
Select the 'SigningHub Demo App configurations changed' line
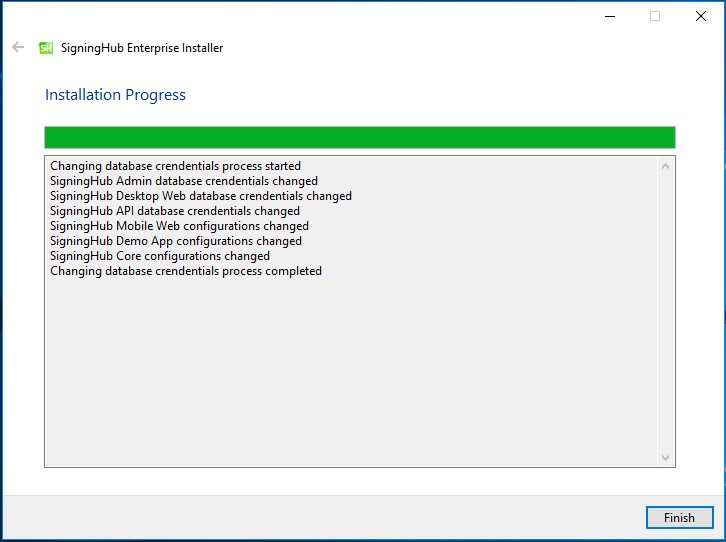coord(176,241)
